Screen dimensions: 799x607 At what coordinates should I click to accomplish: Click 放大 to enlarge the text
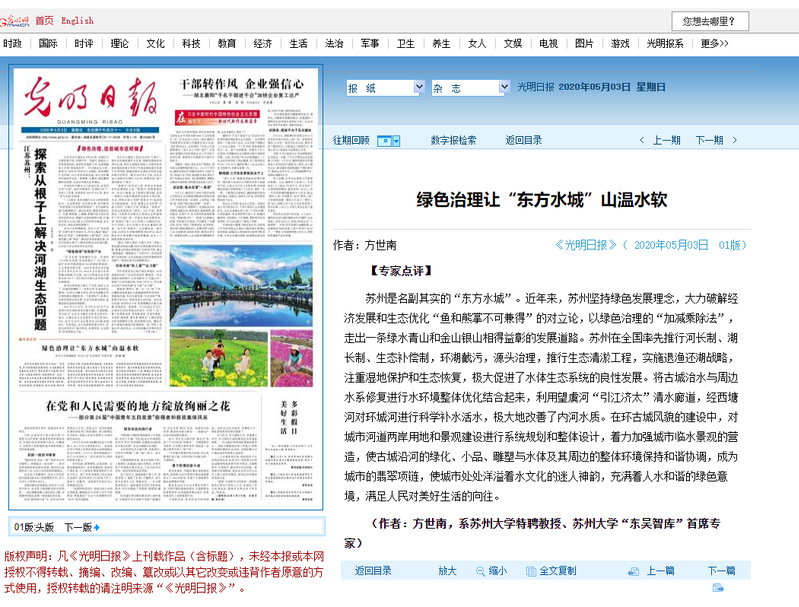pos(447,571)
